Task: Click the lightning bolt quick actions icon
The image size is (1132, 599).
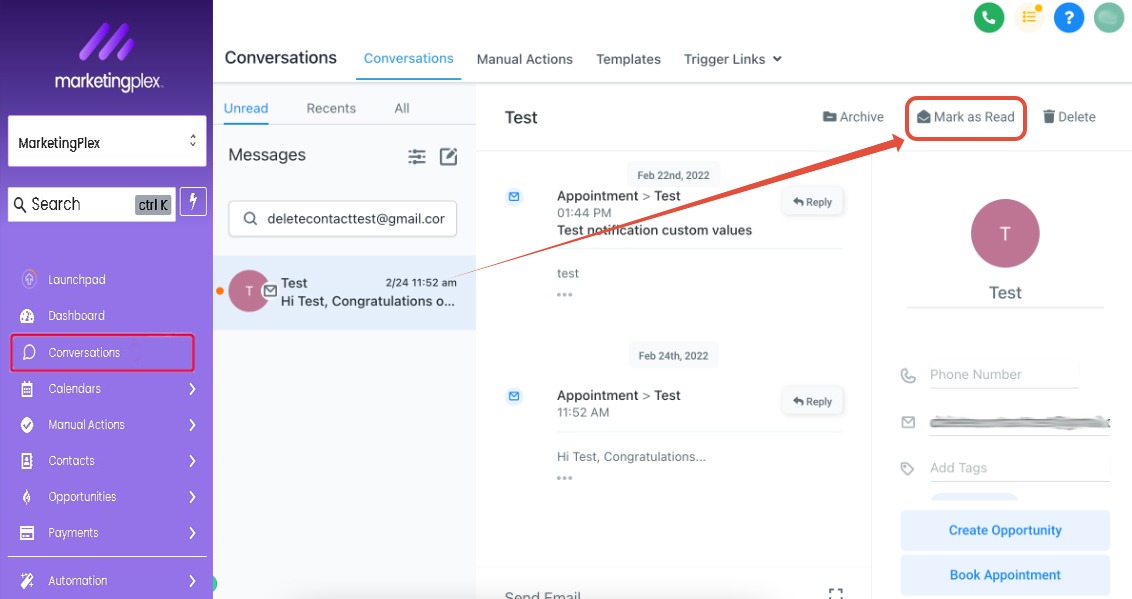Action: coord(193,201)
